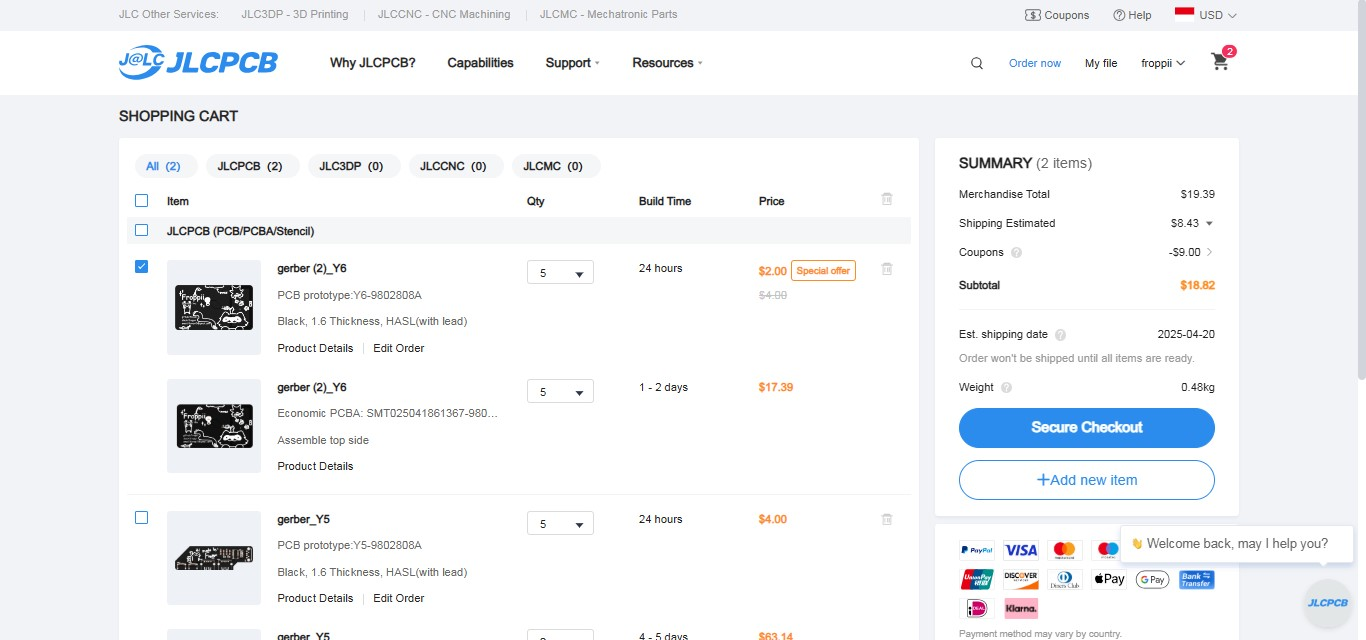Click Coupons info question-mark icon
The image size is (1366, 640).
(x=1016, y=253)
